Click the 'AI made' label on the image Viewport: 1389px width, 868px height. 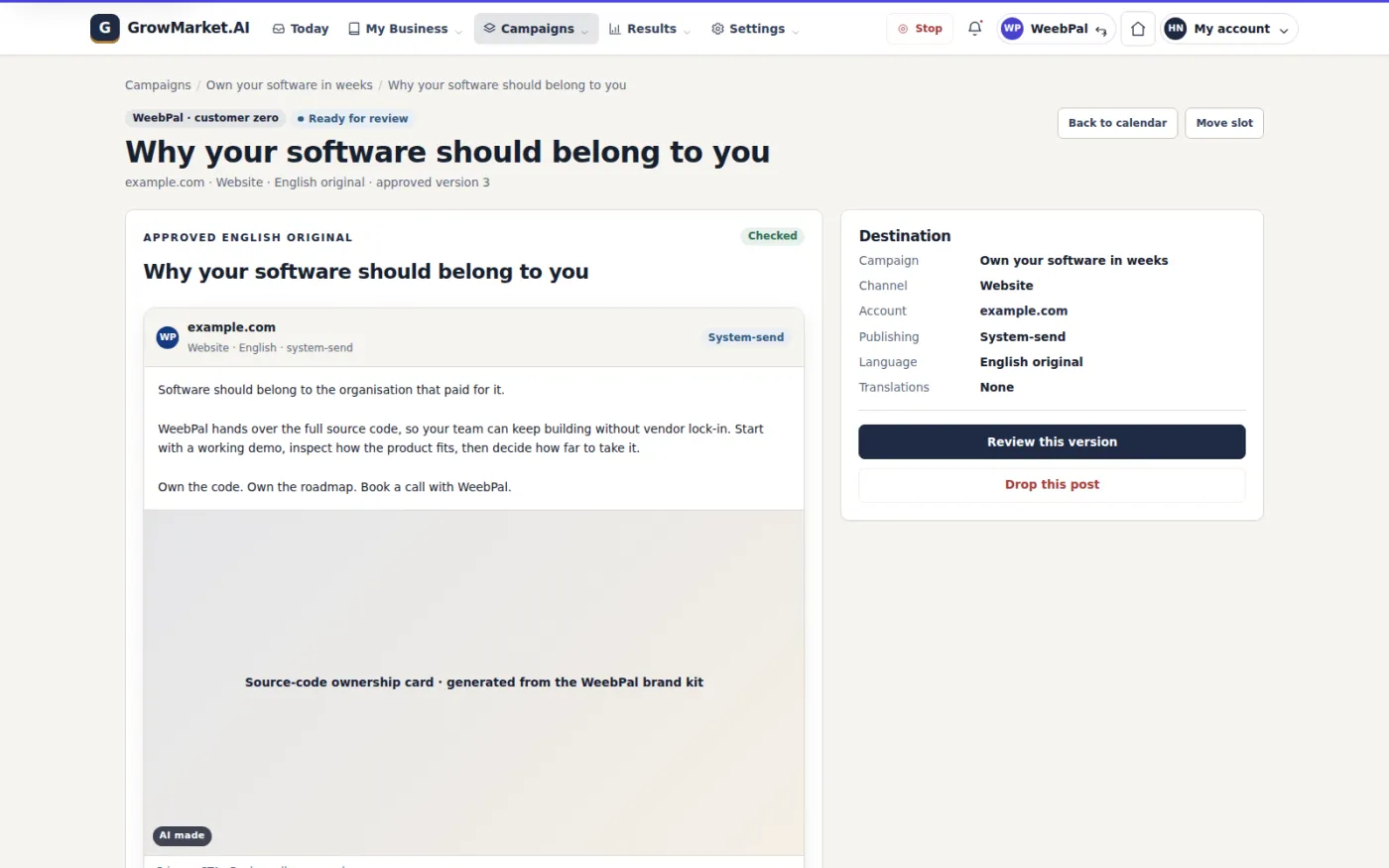click(183, 835)
